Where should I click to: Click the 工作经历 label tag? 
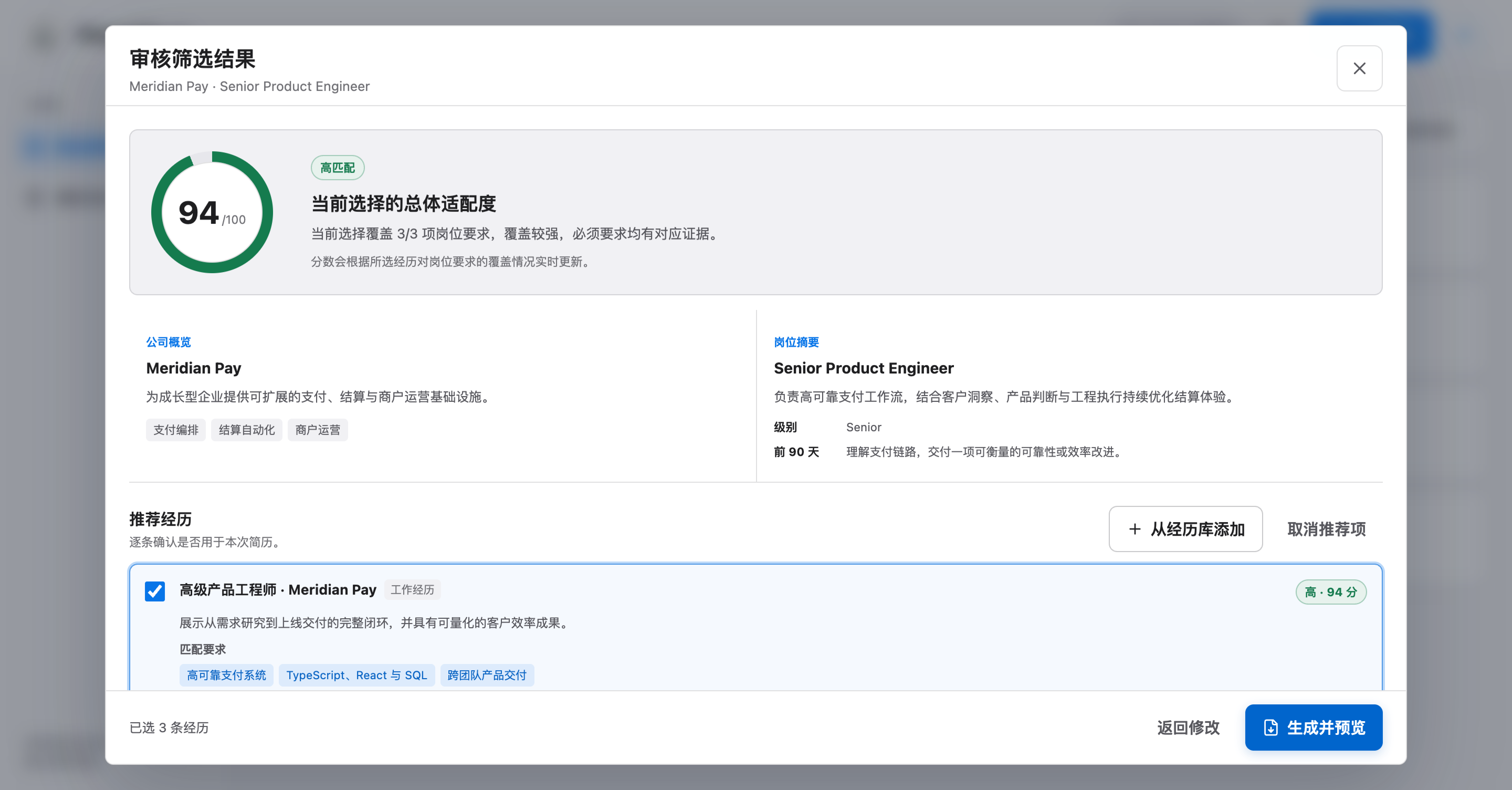point(412,590)
